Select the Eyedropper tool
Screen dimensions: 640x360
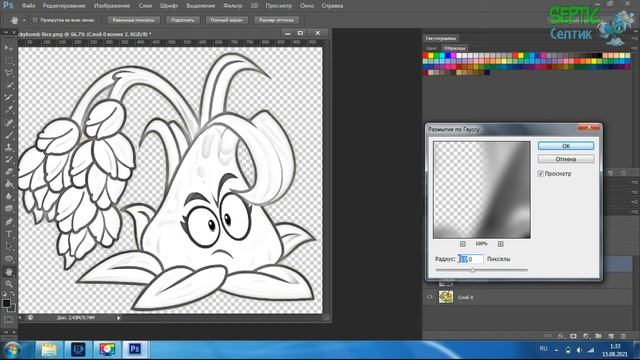[x=9, y=110]
